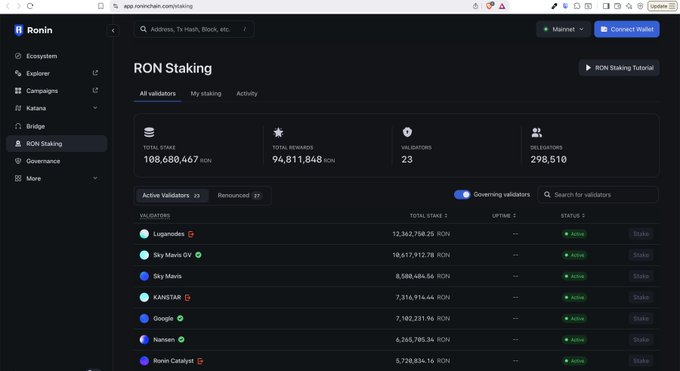Screen dimensions: 680x371
Task: Select RON Staking in the sidebar
Action: [56, 144]
